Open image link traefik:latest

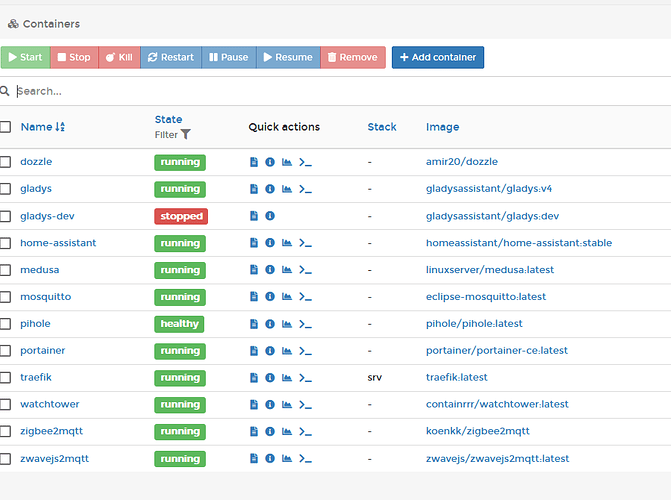pyautogui.click(x=457, y=378)
